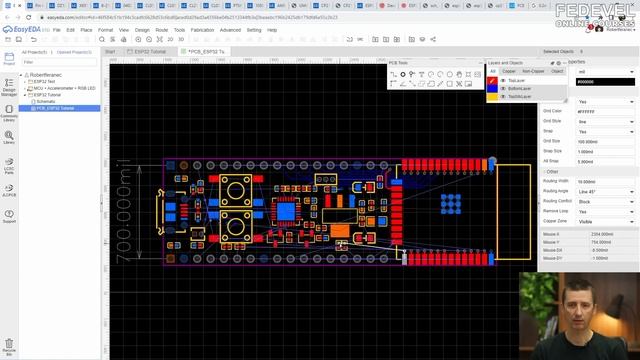Click the All Project(5) link

pos(35,52)
